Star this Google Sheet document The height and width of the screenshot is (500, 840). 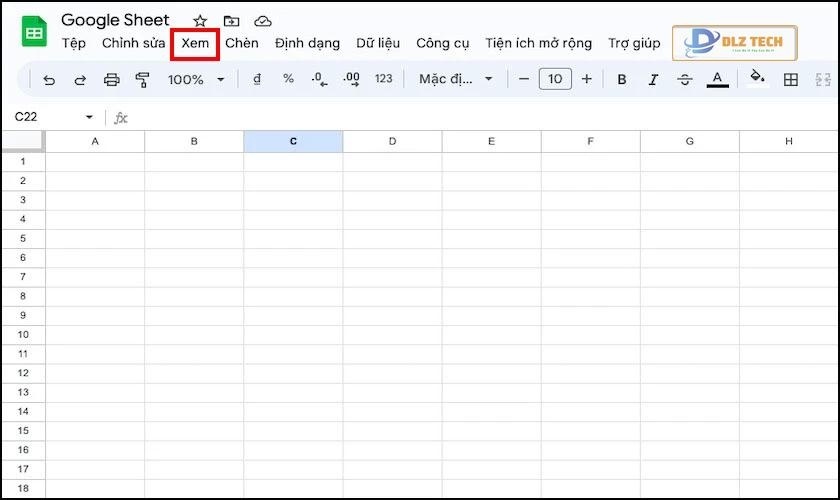tap(200, 21)
